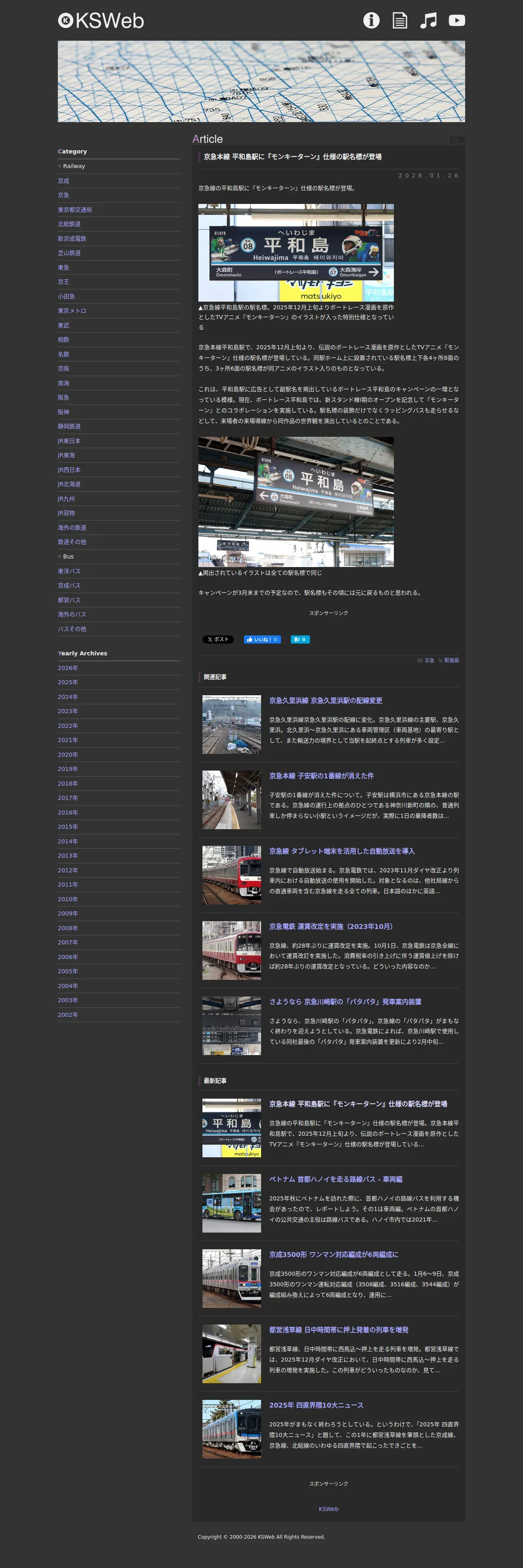Bookmark article with Hatena B! button
This screenshot has width=523, height=1568.
pos(300,639)
